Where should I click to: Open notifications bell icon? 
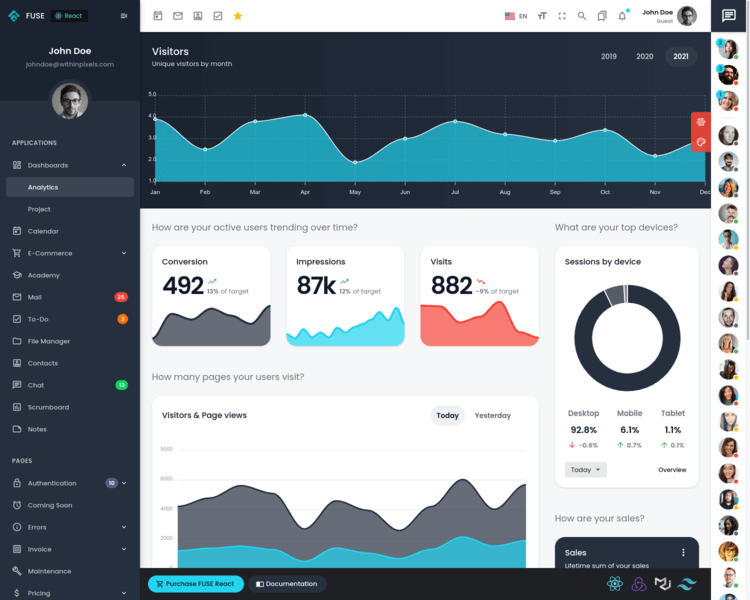coord(622,16)
